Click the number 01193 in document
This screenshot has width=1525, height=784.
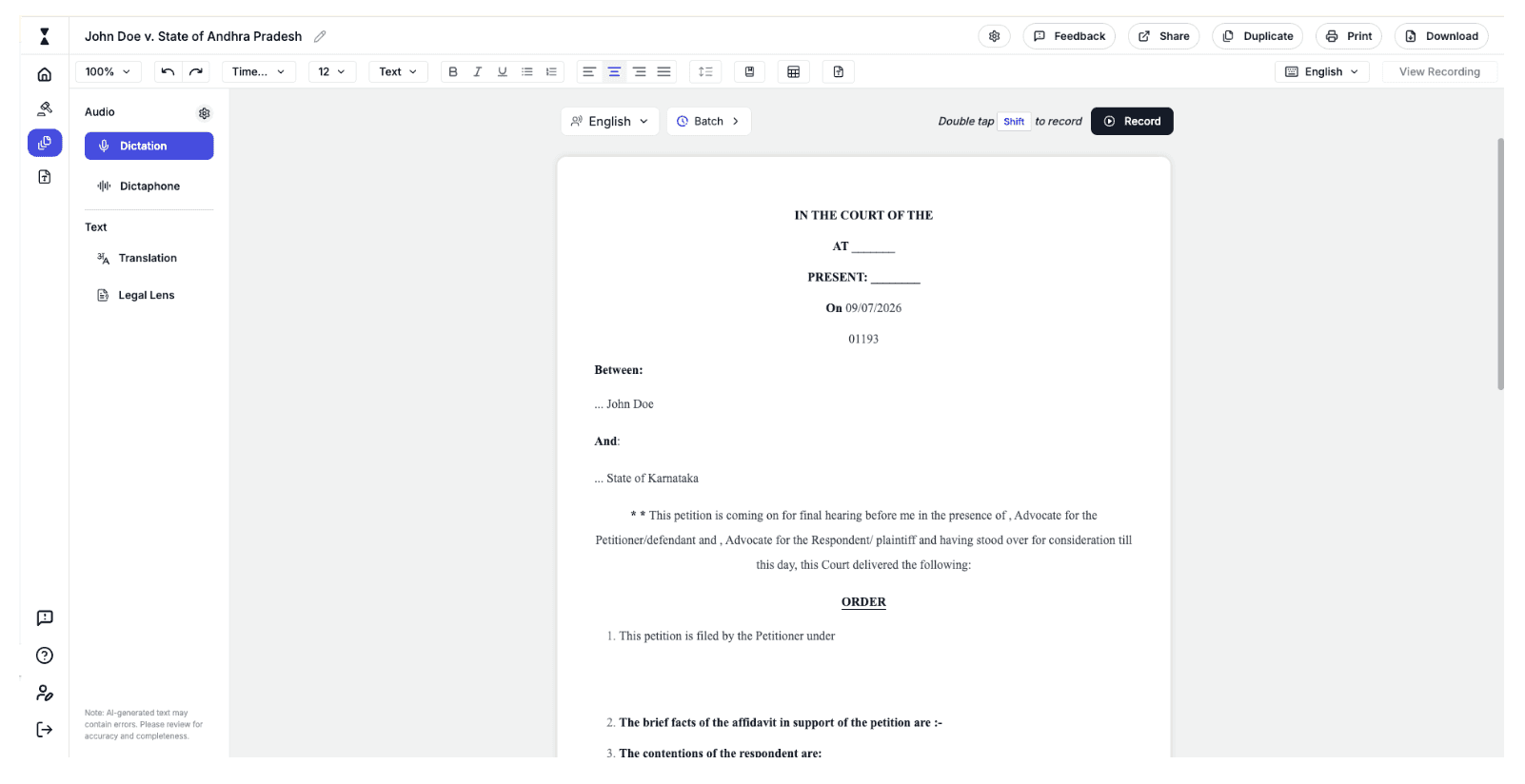pyautogui.click(x=863, y=339)
